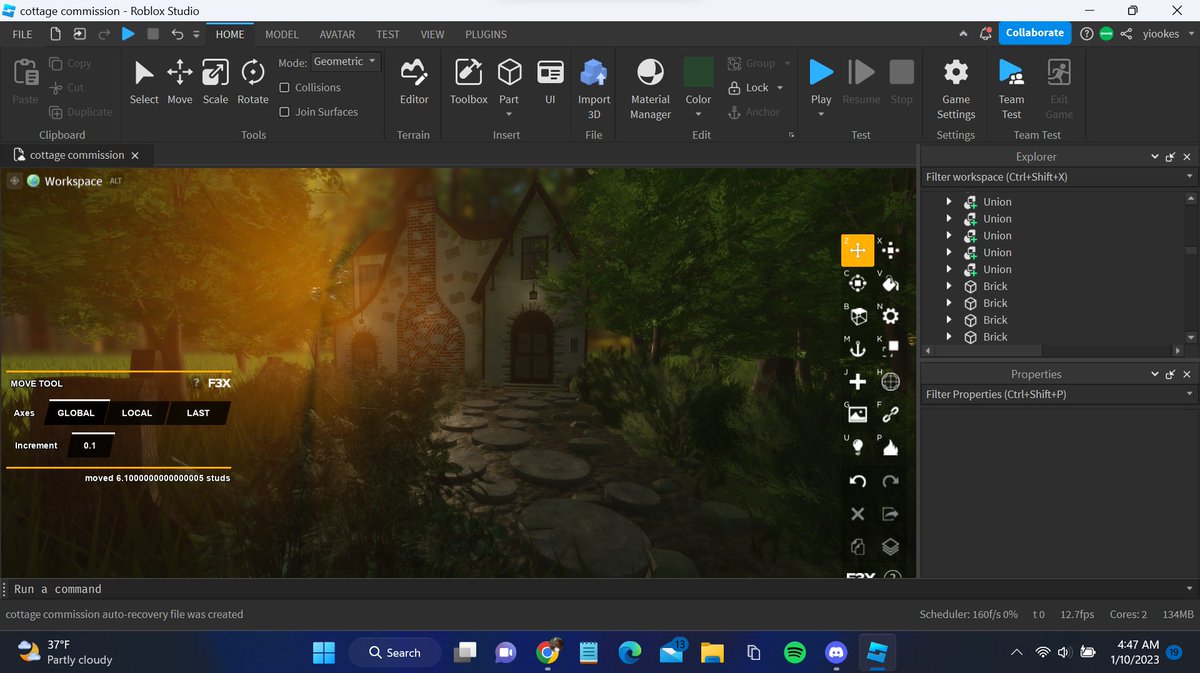Choose the Rotate tool in ribbon
This screenshot has width=1200, height=673.
tap(253, 82)
